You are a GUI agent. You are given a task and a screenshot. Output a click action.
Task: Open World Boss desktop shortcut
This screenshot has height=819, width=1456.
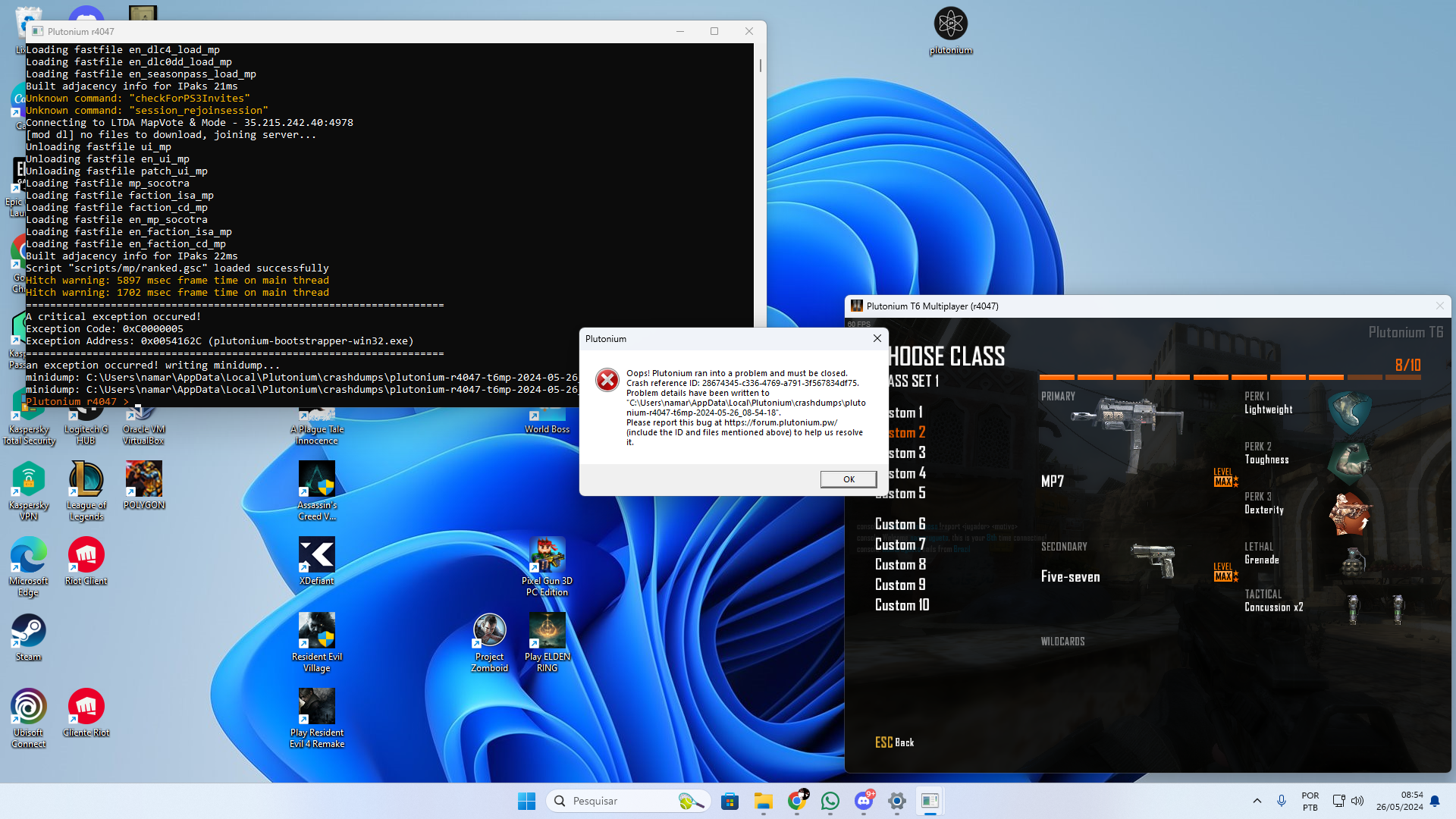547,422
